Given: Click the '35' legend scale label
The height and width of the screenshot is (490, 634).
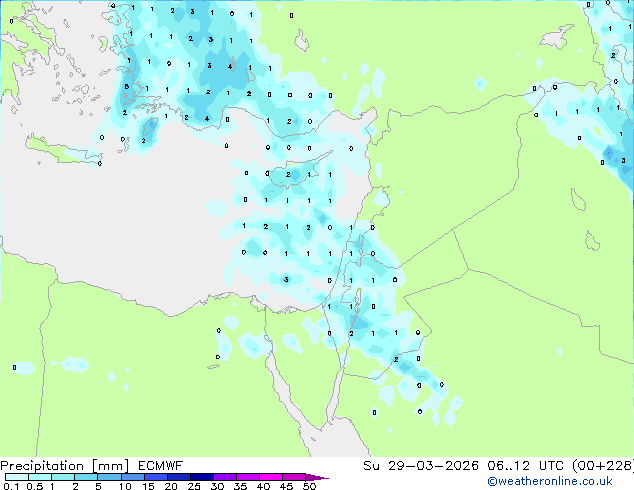Looking at the screenshot, I should click(240, 486).
